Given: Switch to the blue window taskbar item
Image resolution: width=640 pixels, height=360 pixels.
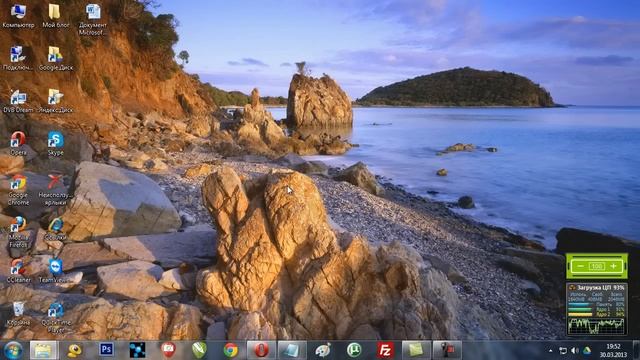Looking at the screenshot, I should [292, 350].
